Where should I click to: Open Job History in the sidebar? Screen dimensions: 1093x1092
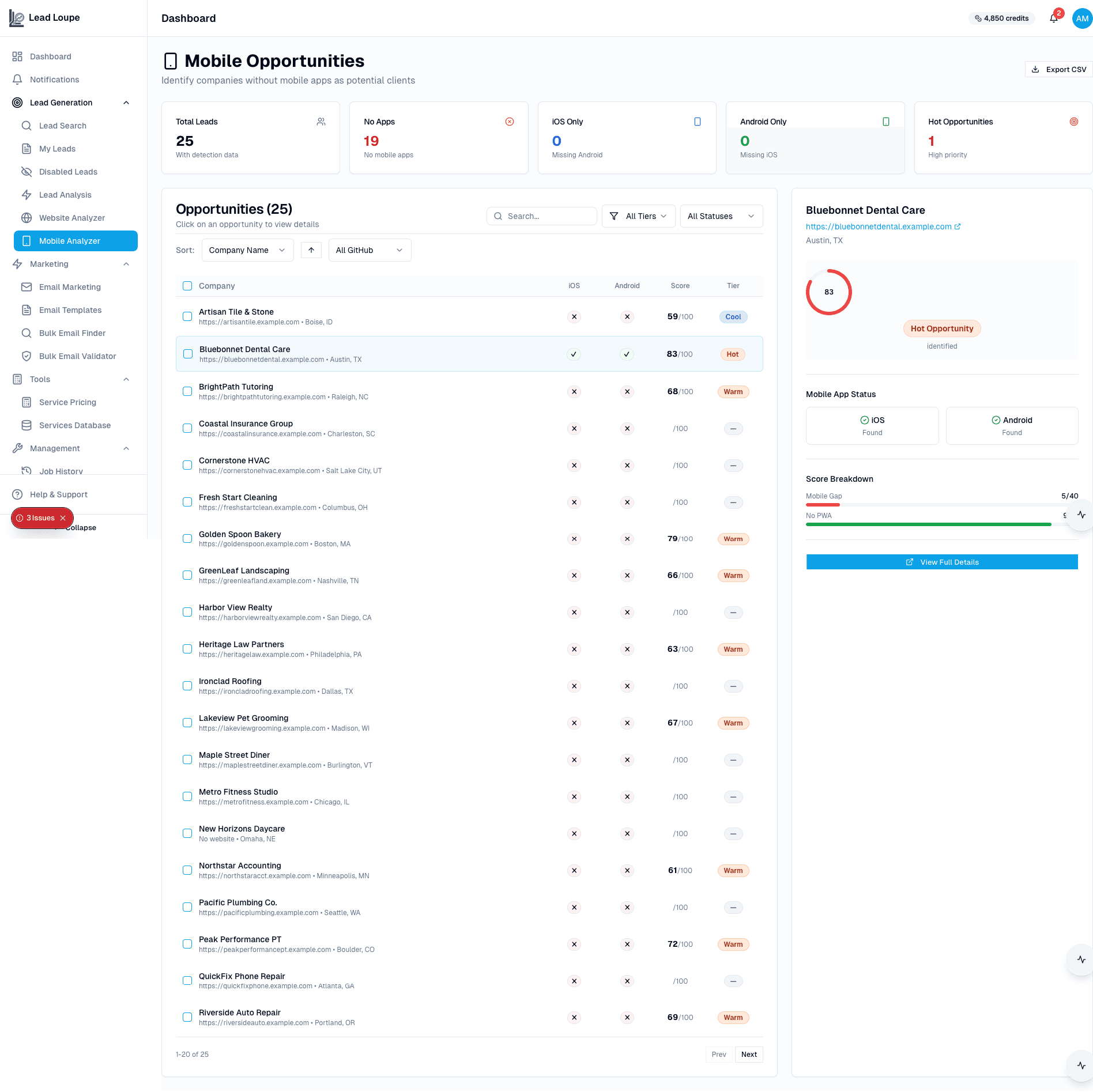[x=76, y=470]
